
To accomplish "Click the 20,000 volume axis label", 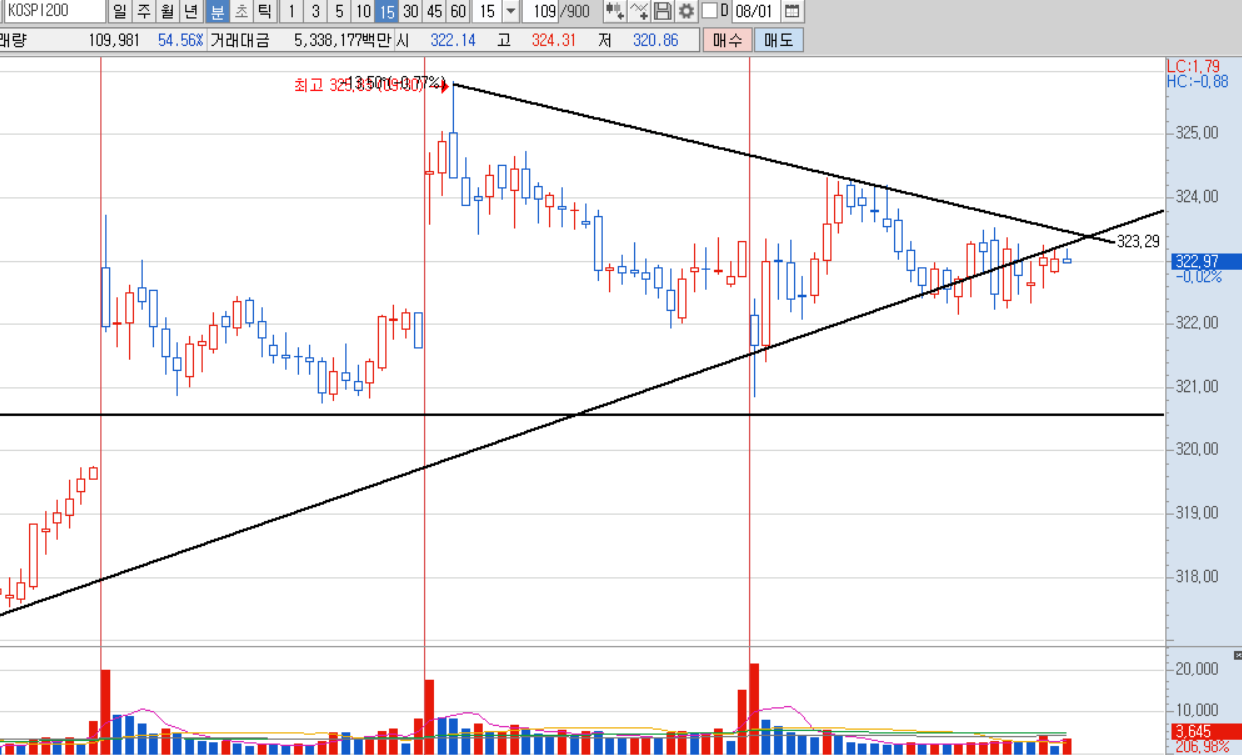I will tap(1197, 669).
